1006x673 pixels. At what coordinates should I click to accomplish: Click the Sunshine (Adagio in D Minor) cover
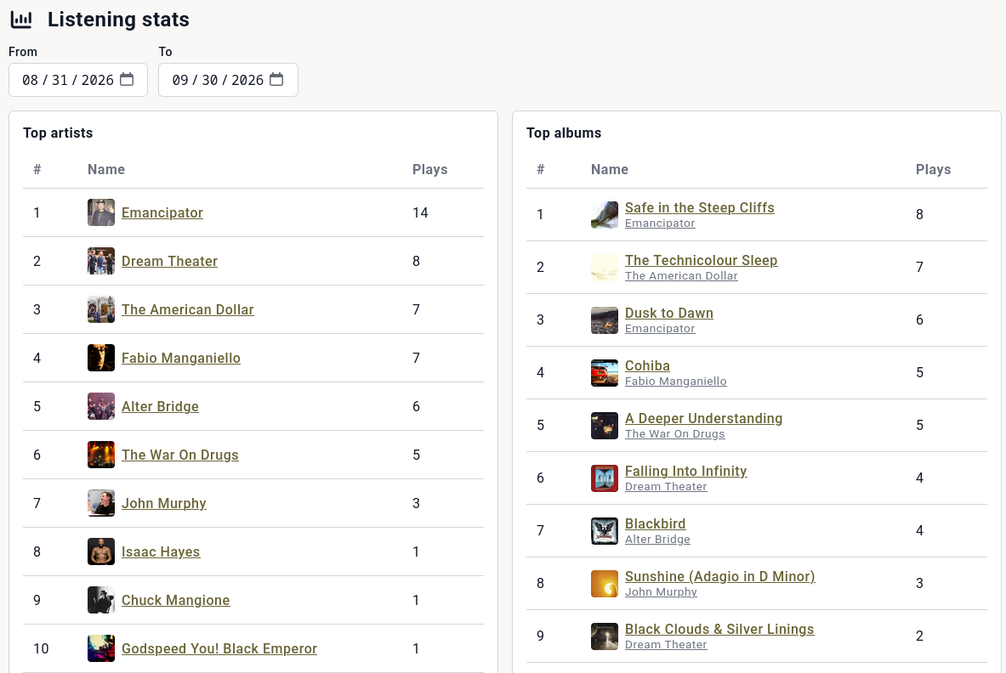point(604,583)
